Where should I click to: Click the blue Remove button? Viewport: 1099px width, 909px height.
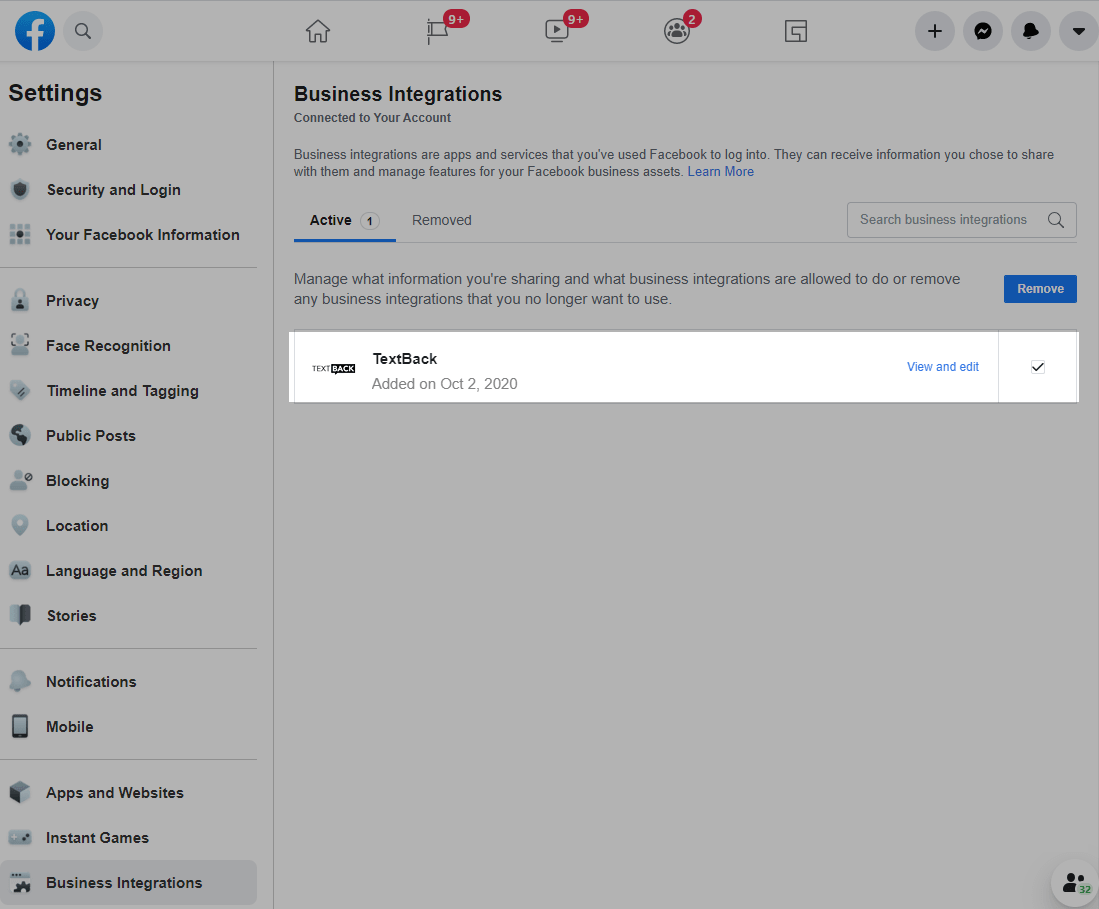1040,289
